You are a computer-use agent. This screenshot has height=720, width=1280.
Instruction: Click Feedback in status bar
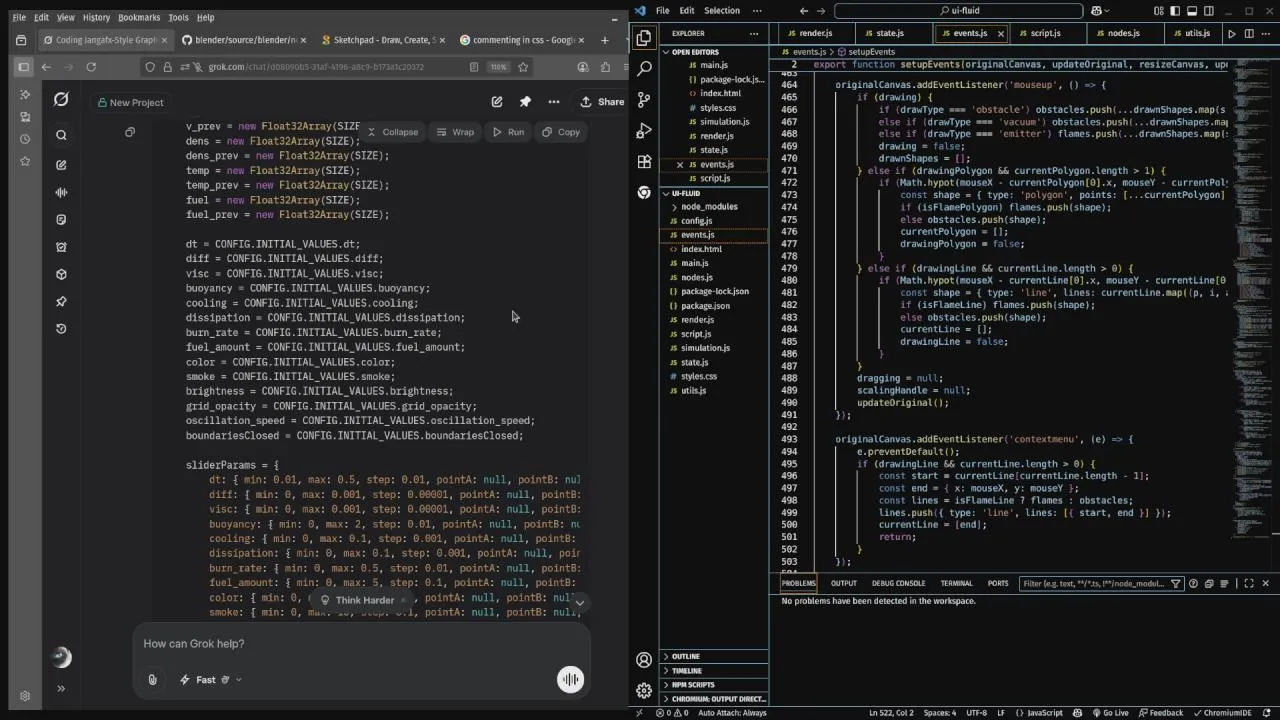pyautogui.click(x=1159, y=713)
